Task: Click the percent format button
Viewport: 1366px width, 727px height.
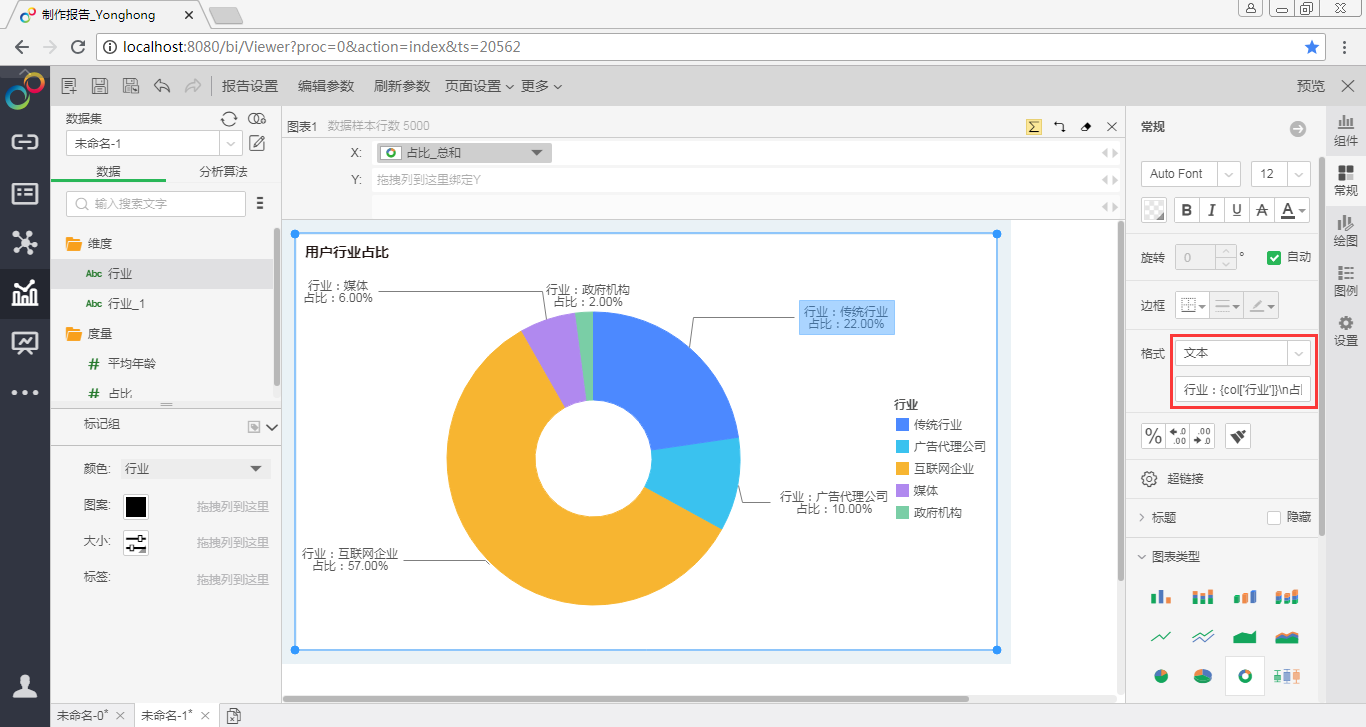Action: point(1153,436)
